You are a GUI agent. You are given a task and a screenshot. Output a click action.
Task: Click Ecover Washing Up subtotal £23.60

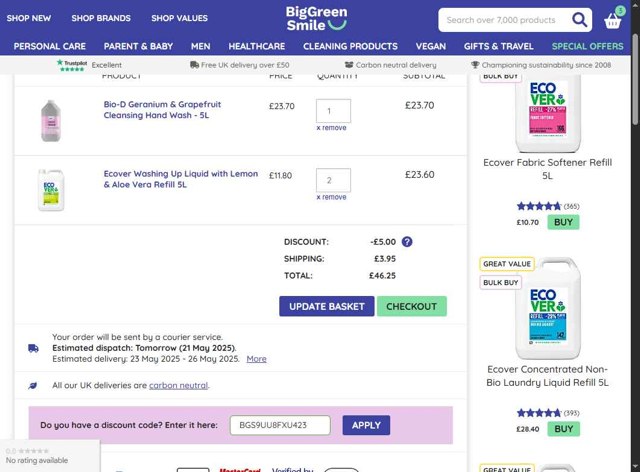(x=420, y=175)
